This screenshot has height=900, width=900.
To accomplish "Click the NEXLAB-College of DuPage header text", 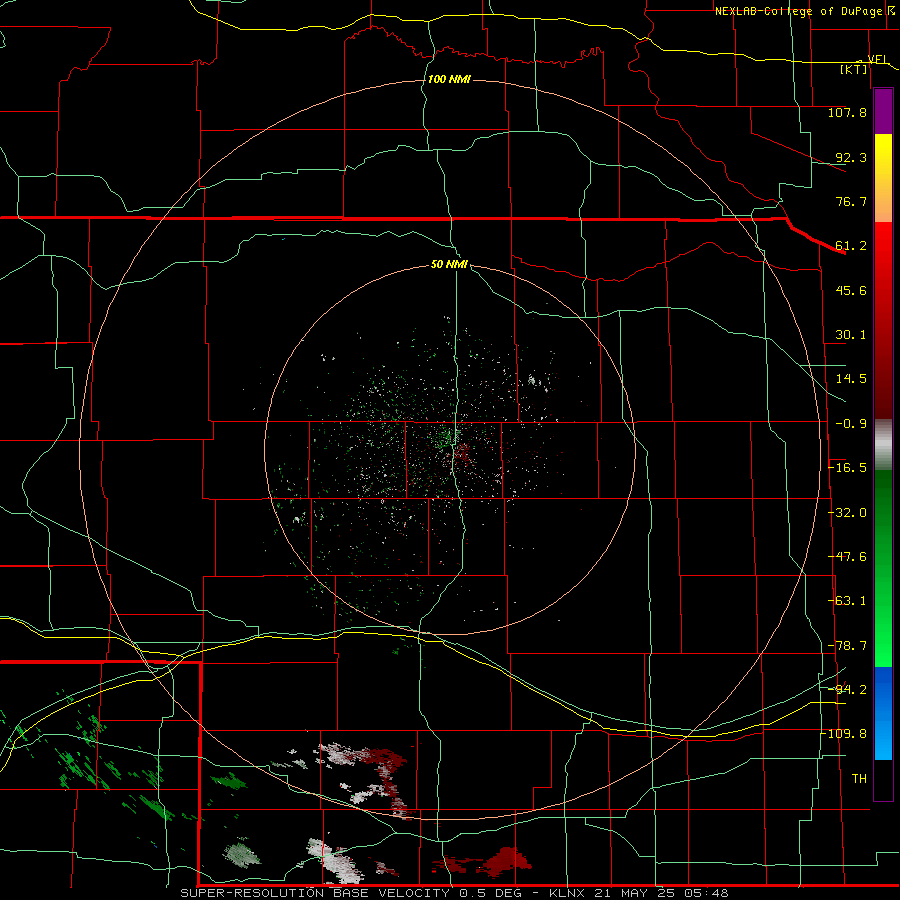I will (x=799, y=11).
